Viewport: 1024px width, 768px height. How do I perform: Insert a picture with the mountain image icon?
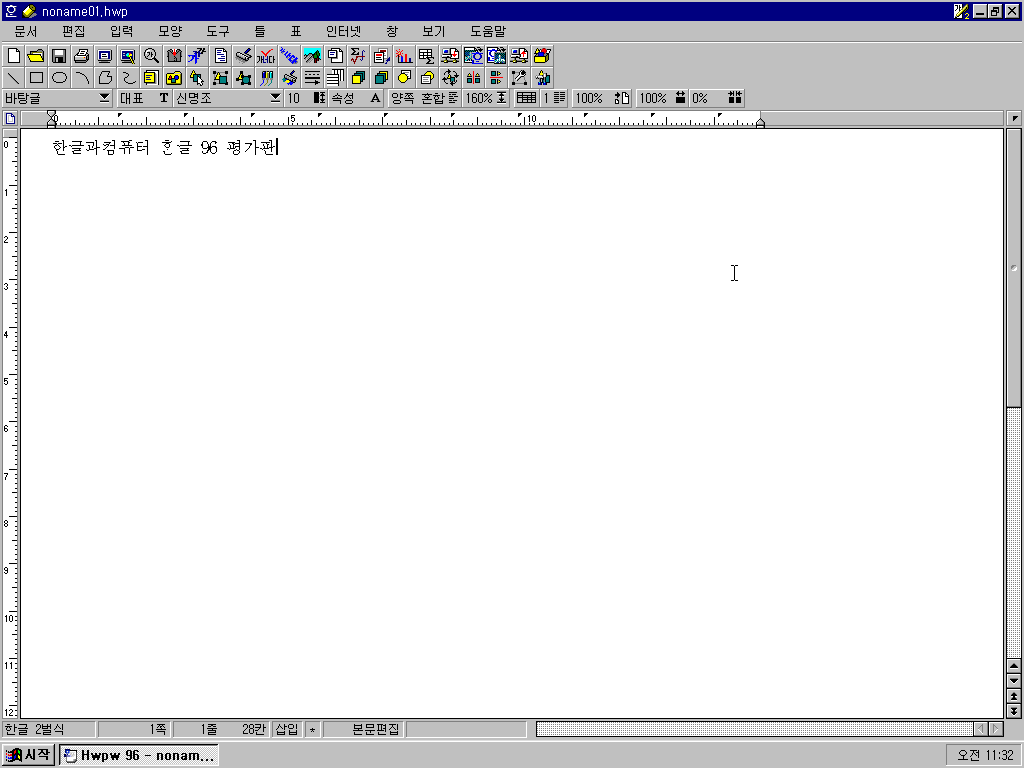(x=312, y=56)
